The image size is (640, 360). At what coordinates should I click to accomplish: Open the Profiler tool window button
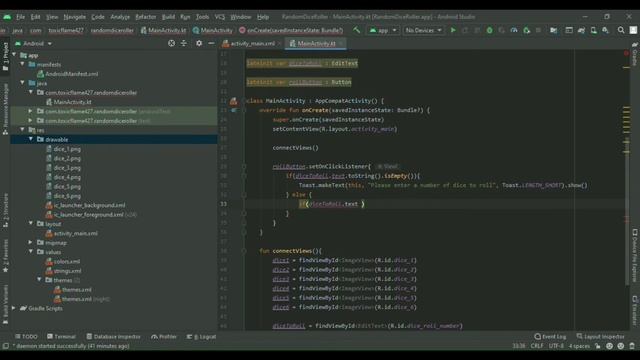click(x=164, y=337)
